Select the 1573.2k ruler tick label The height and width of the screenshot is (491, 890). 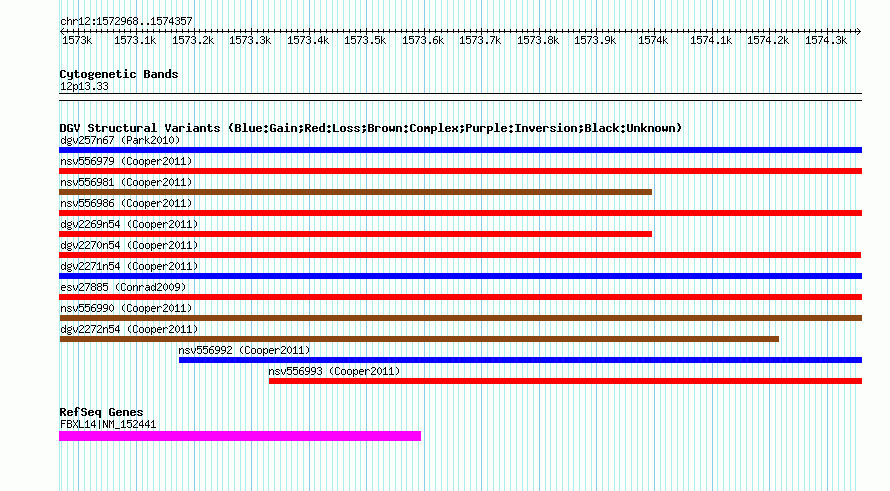click(x=193, y=40)
